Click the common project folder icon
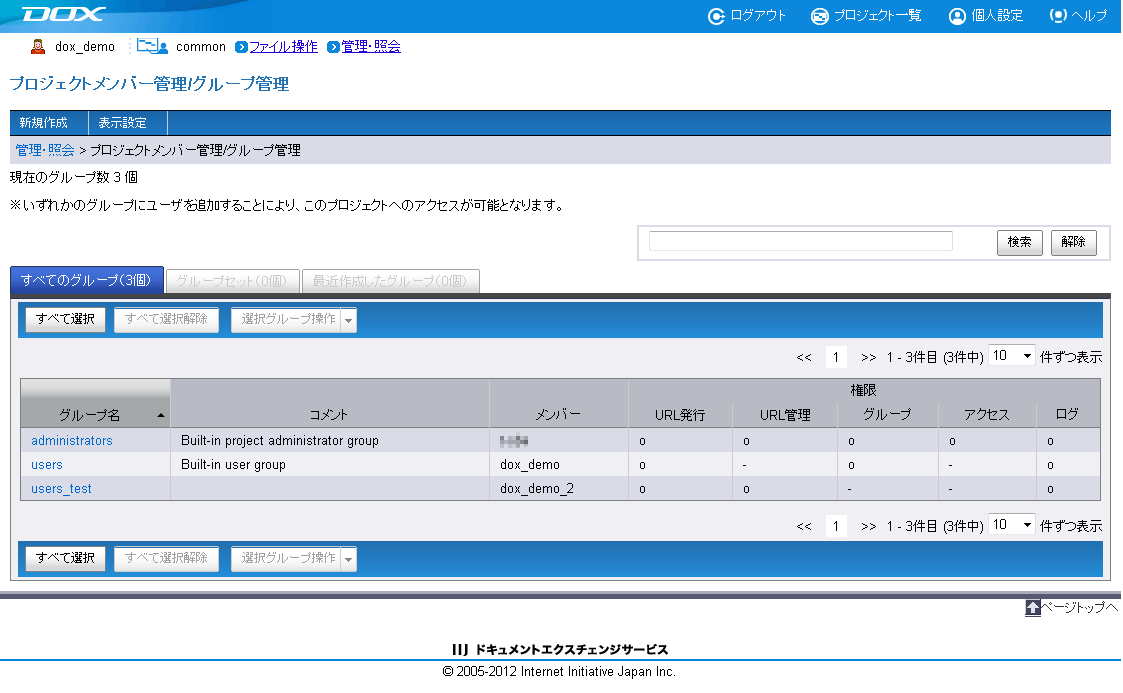1123x693 pixels. (152, 46)
